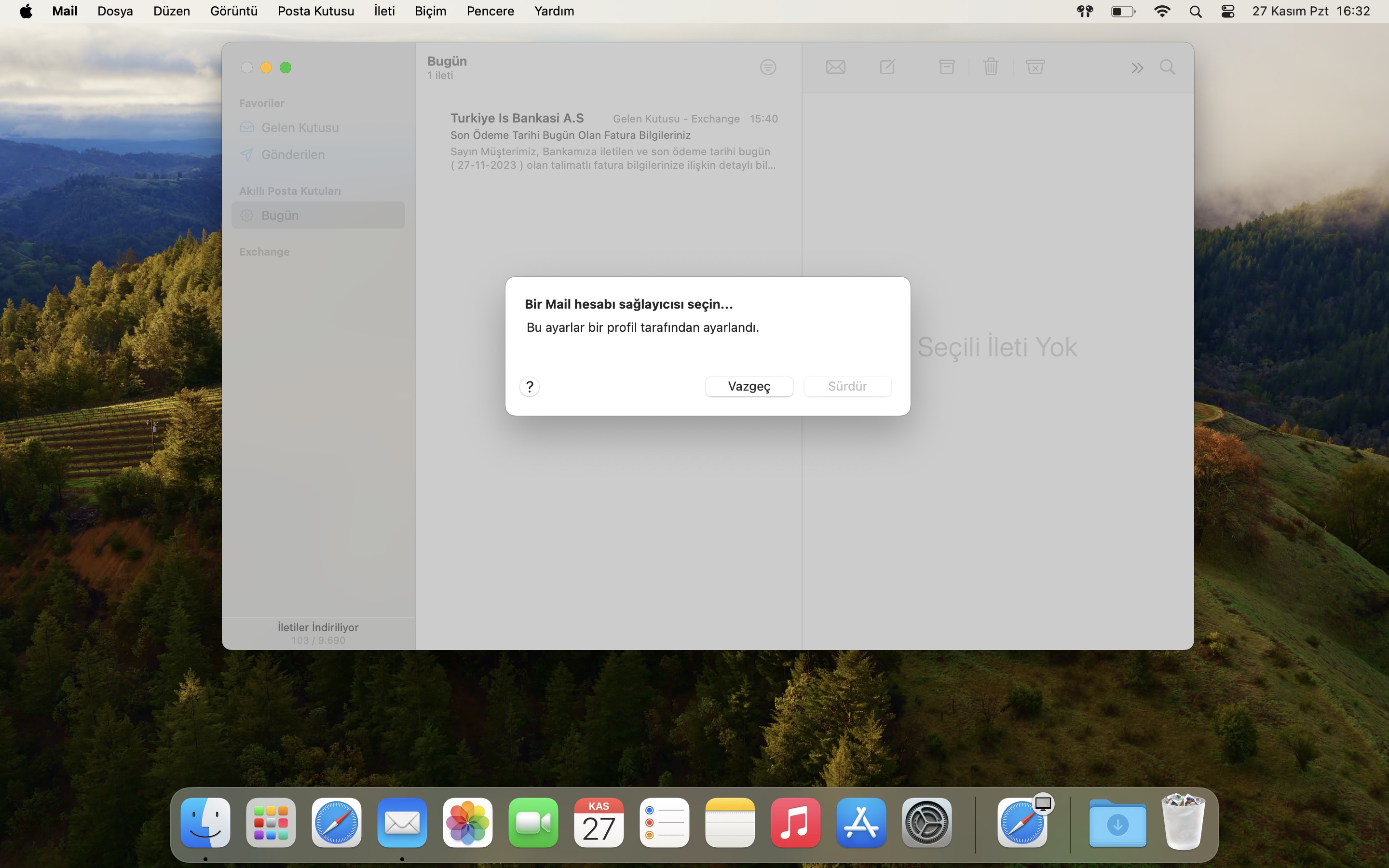Viewport: 1389px width, 868px height.
Task: Open the Mail menu in the menu bar
Action: point(64,11)
